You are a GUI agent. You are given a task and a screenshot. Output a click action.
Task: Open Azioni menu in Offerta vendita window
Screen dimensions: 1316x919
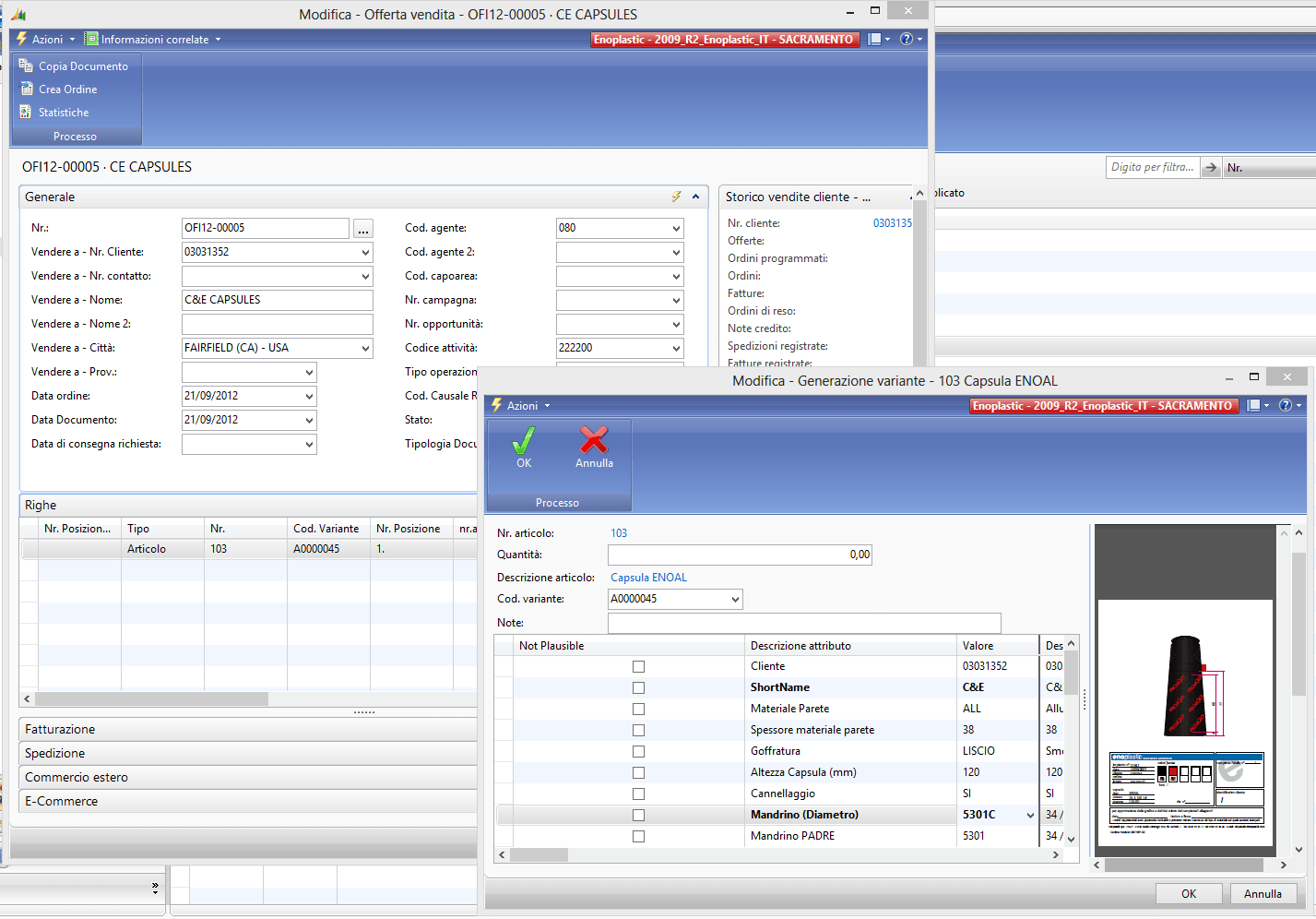(x=46, y=39)
